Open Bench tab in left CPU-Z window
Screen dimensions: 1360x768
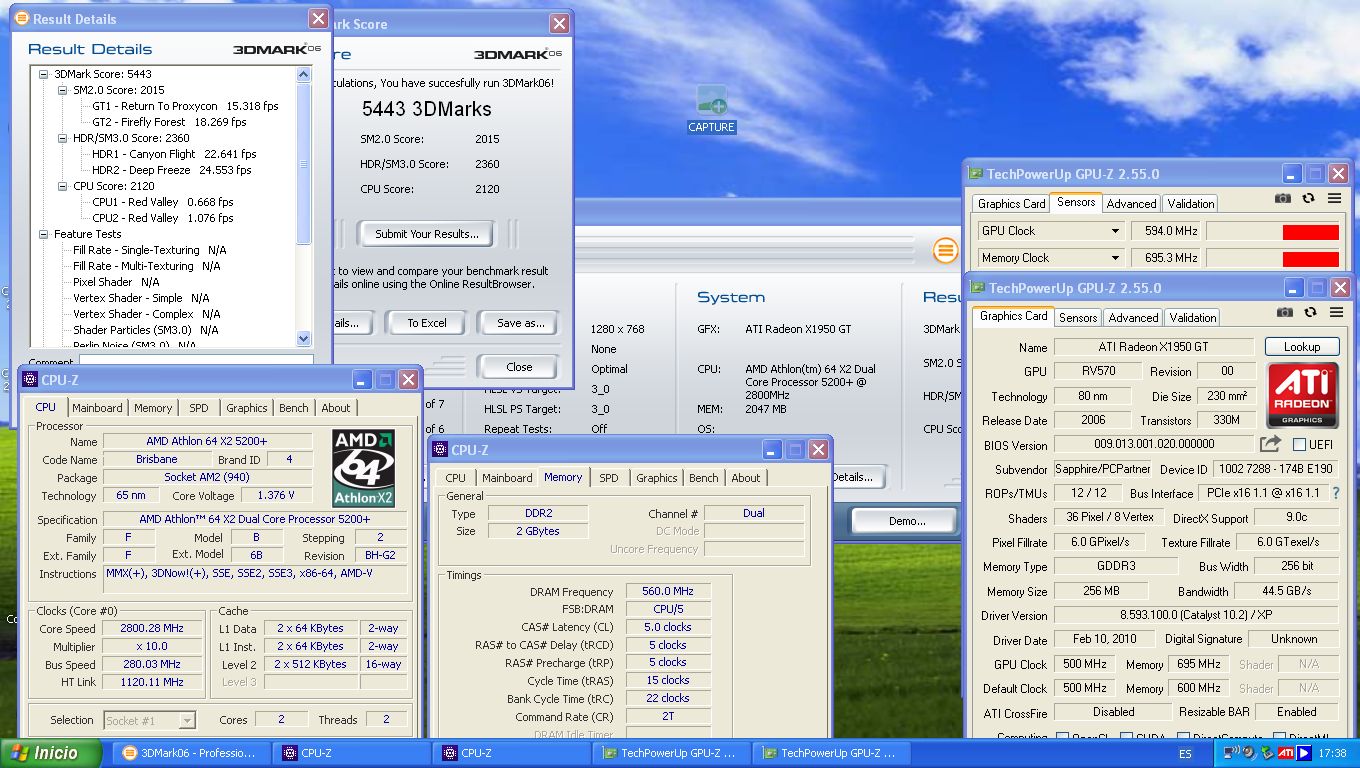click(x=294, y=408)
